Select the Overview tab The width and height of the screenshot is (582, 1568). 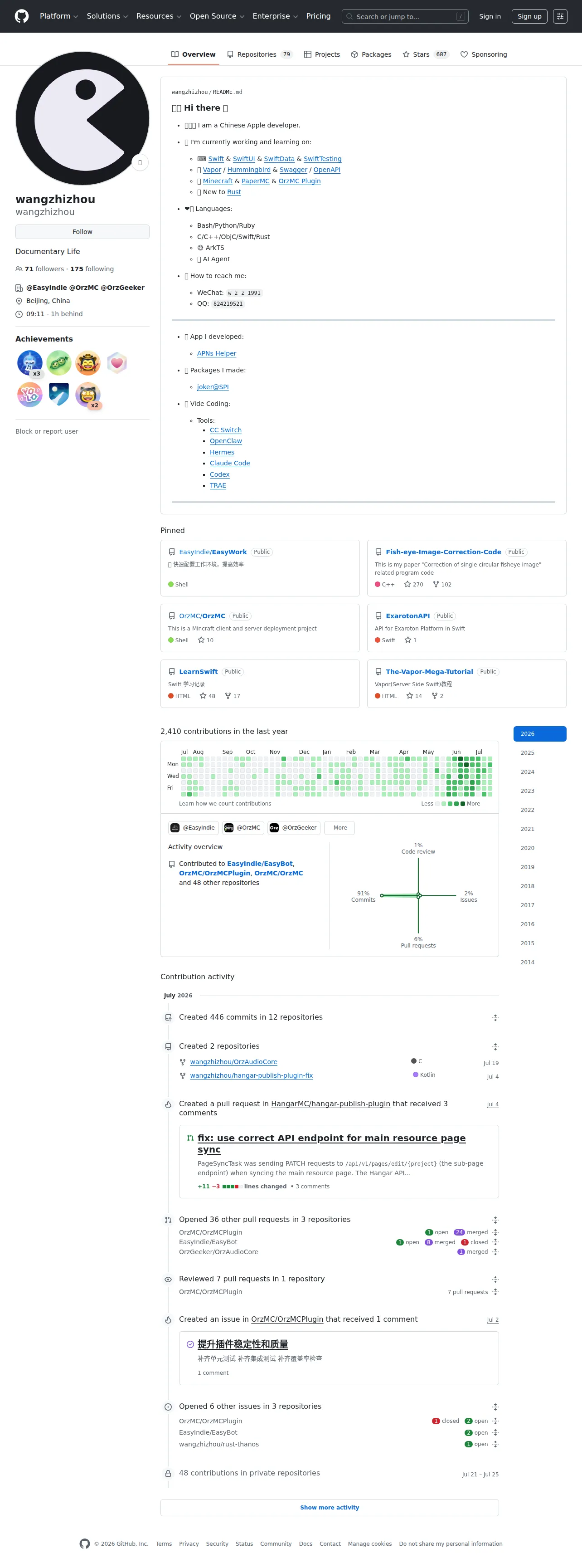click(194, 54)
